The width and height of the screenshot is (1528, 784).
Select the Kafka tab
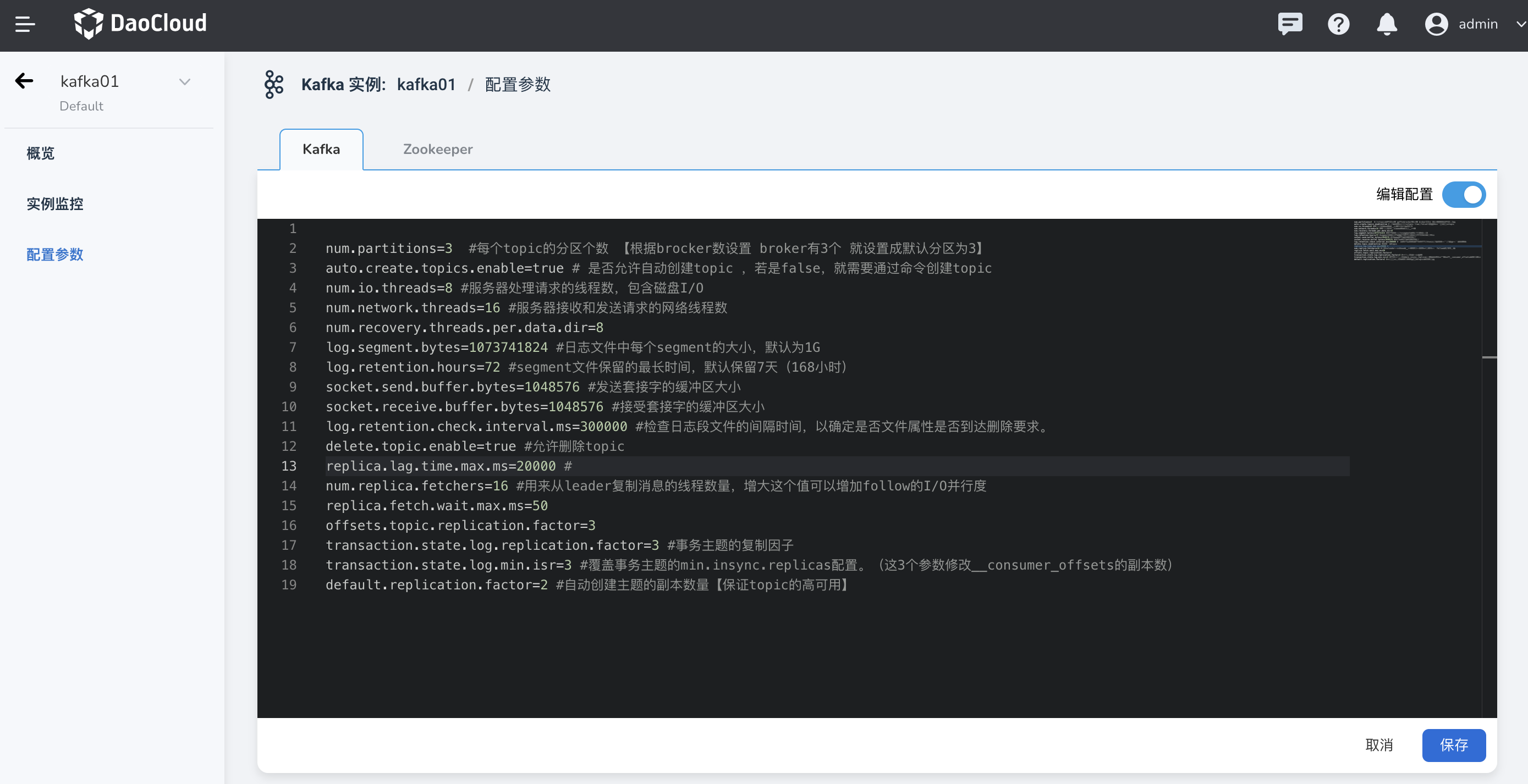click(321, 149)
